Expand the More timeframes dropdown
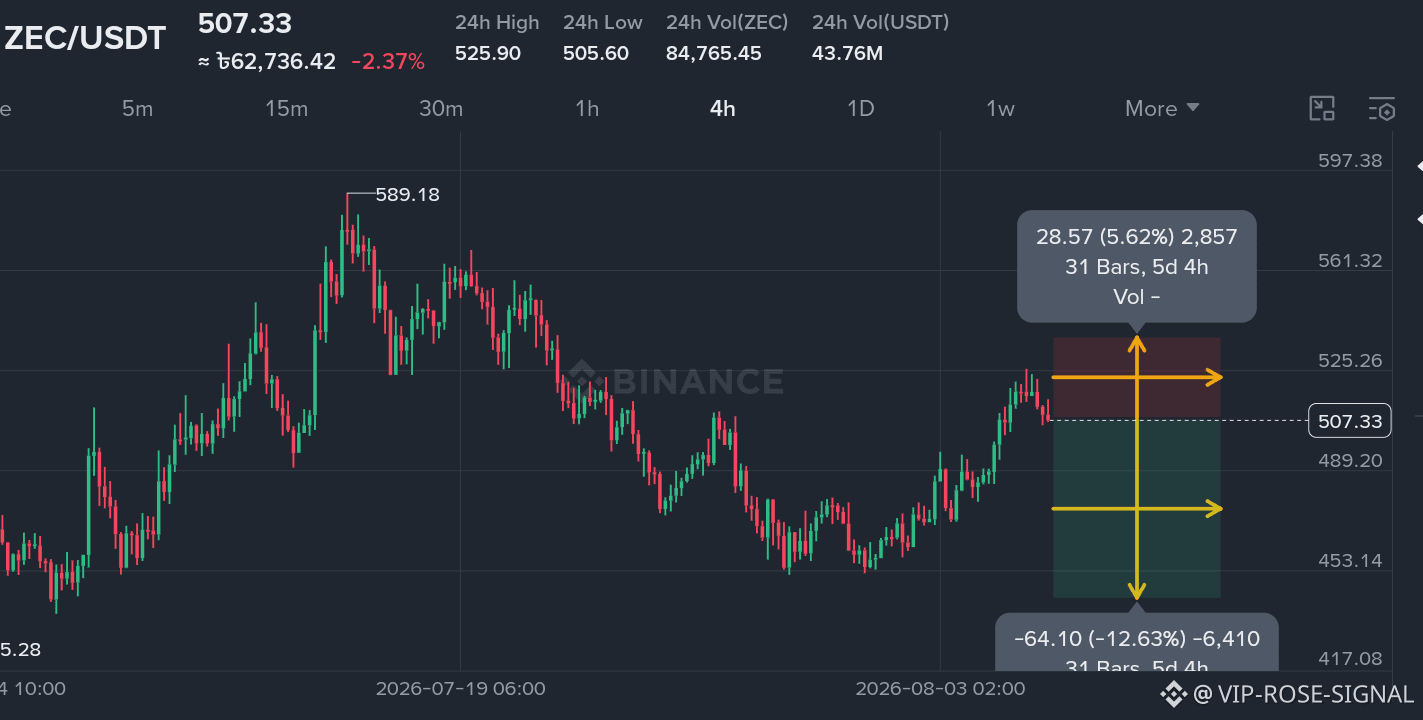The width and height of the screenshot is (1423, 720). point(1161,109)
